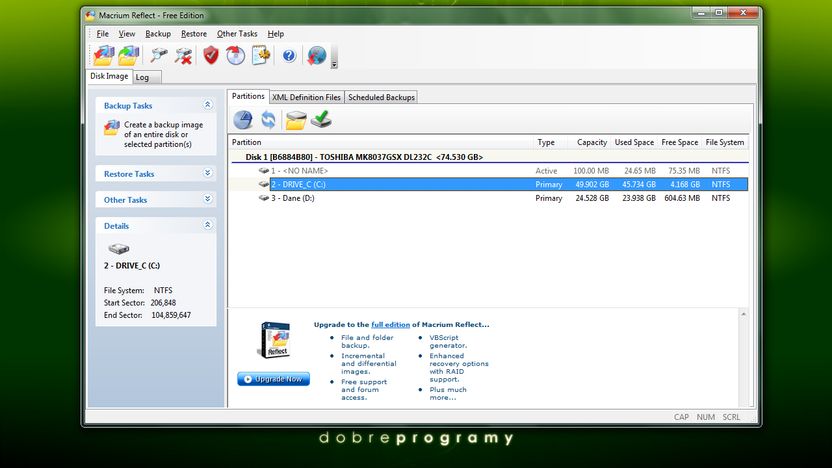The width and height of the screenshot is (832, 468).
Task: Open the Other Tasks menu
Action: tap(237, 33)
